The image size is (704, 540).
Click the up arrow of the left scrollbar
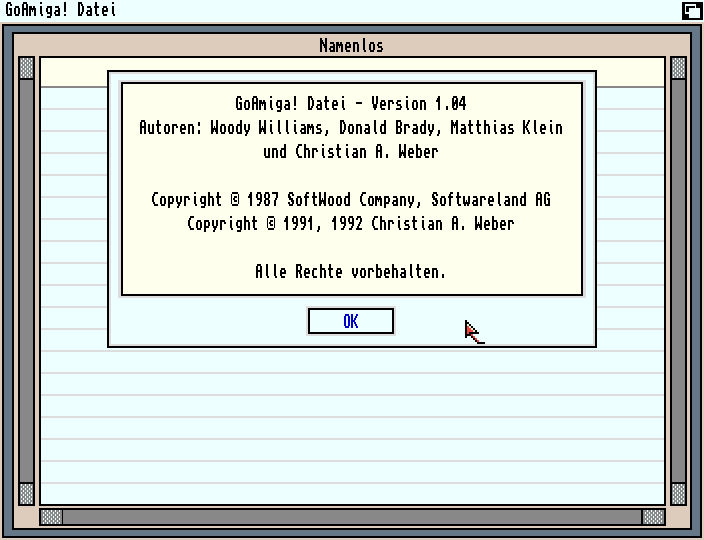coord(26,68)
